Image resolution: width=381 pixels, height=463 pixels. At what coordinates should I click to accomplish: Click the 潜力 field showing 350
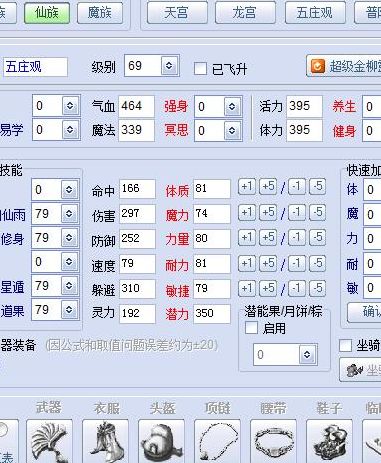tap(212, 314)
